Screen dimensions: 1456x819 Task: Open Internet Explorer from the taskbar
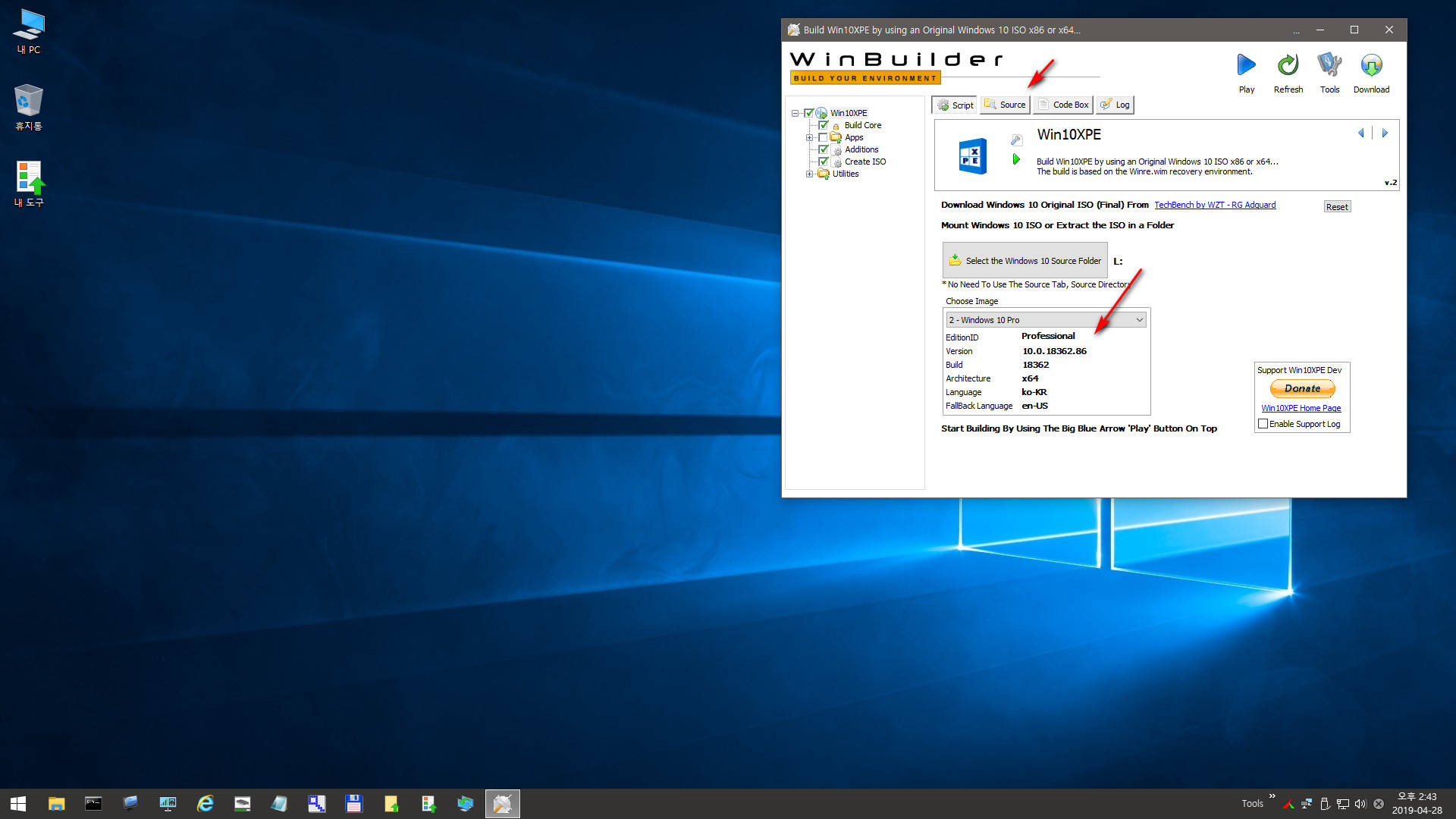[205, 804]
